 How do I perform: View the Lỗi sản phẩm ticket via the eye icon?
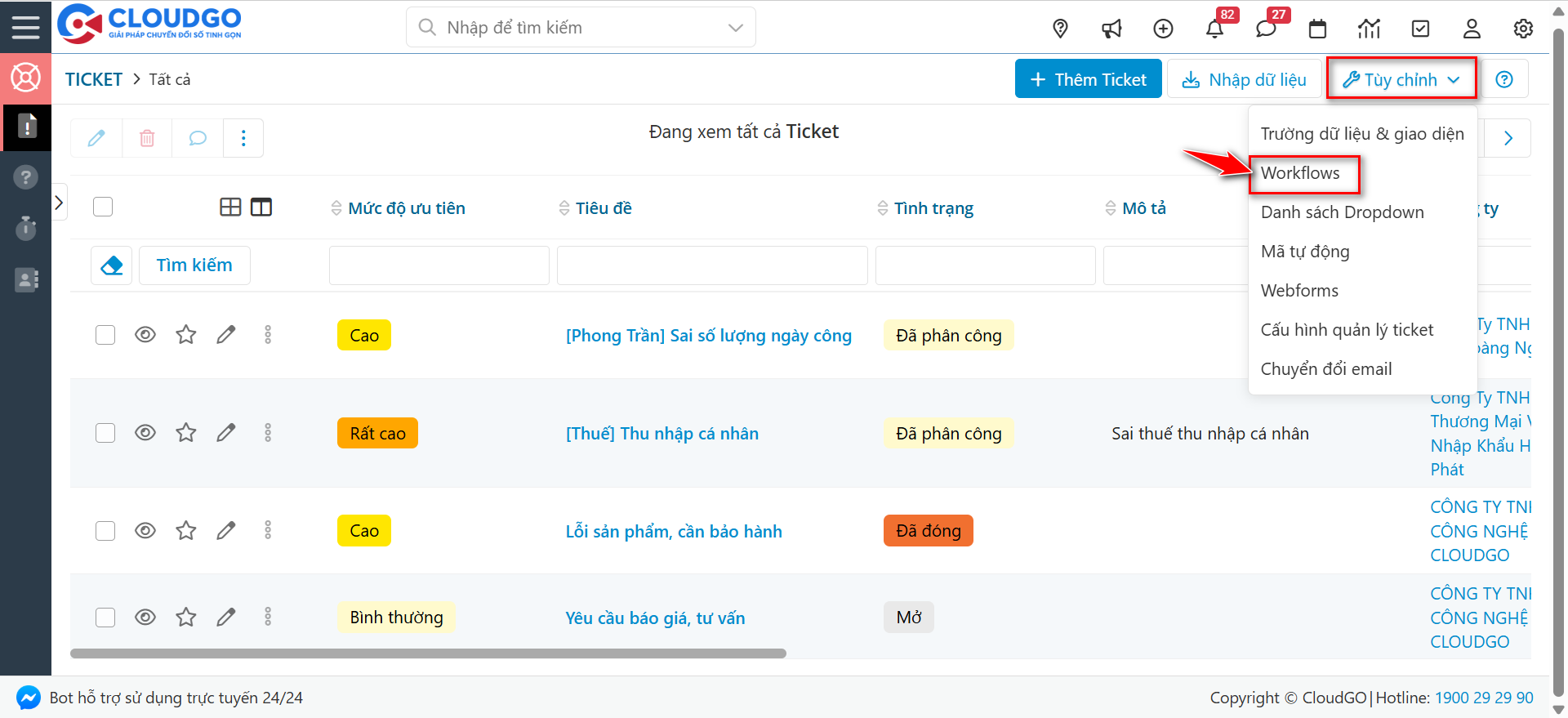coord(145,531)
